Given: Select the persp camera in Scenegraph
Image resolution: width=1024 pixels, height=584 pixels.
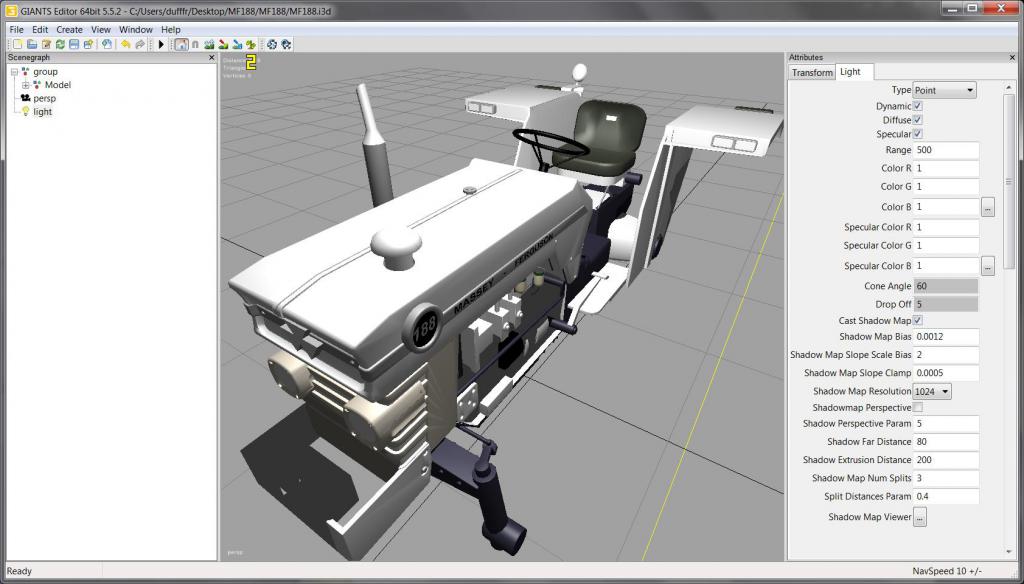Looking at the screenshot, I should pos(44,99).
